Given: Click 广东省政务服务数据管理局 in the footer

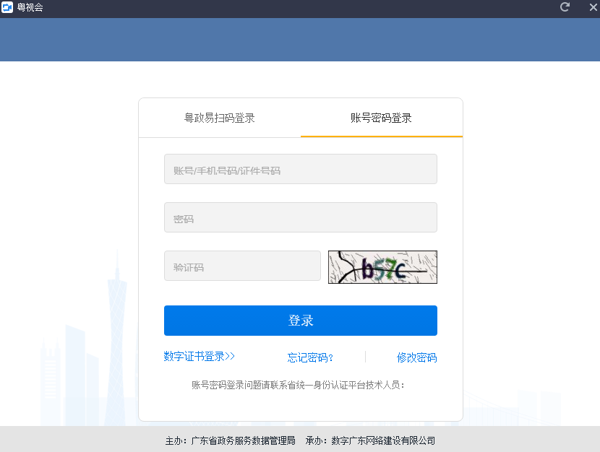Looking at the screenshot, I should click(243, 440).
